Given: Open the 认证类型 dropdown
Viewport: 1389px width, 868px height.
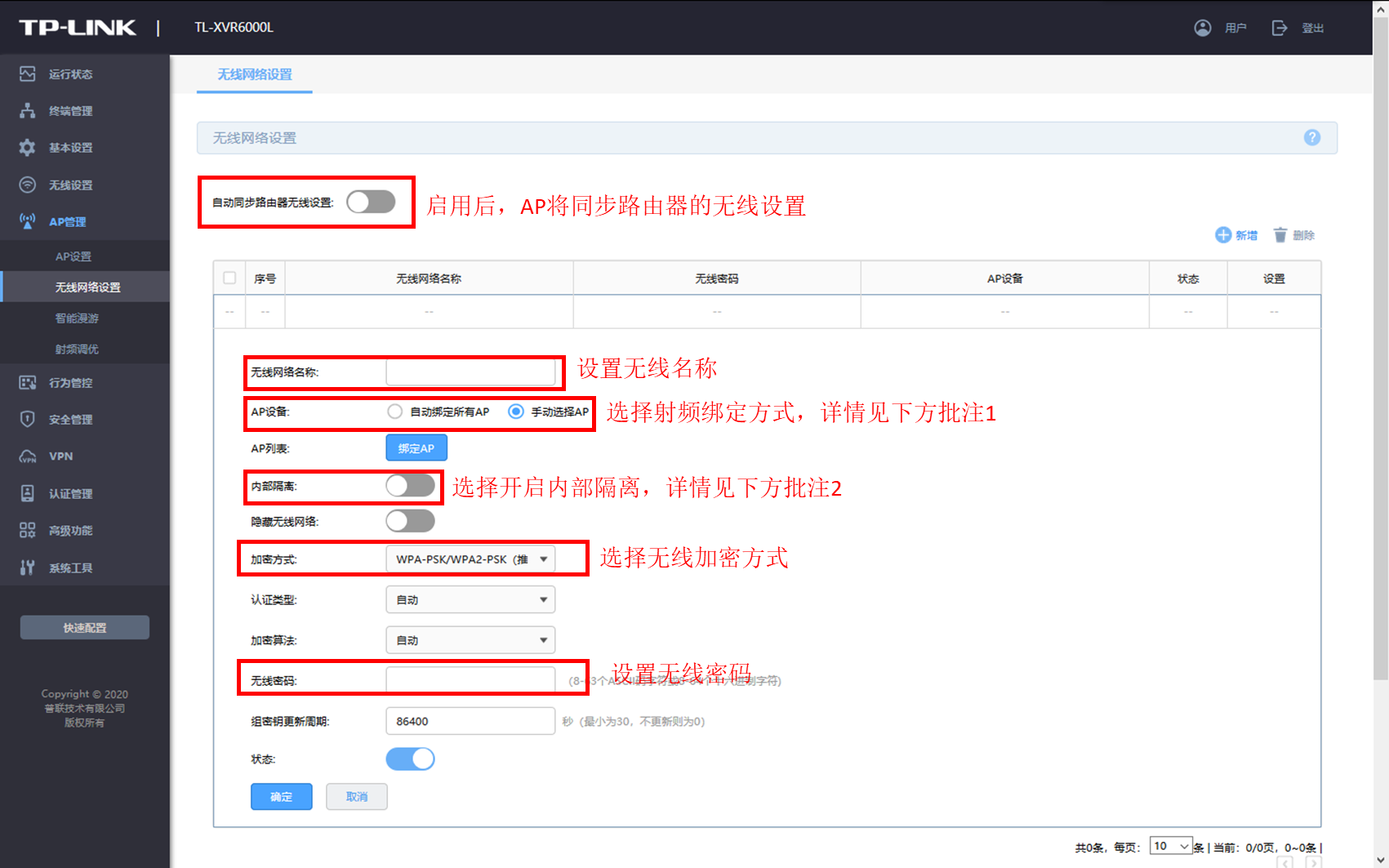Looking at the screenshot, I should click(470, 599).
